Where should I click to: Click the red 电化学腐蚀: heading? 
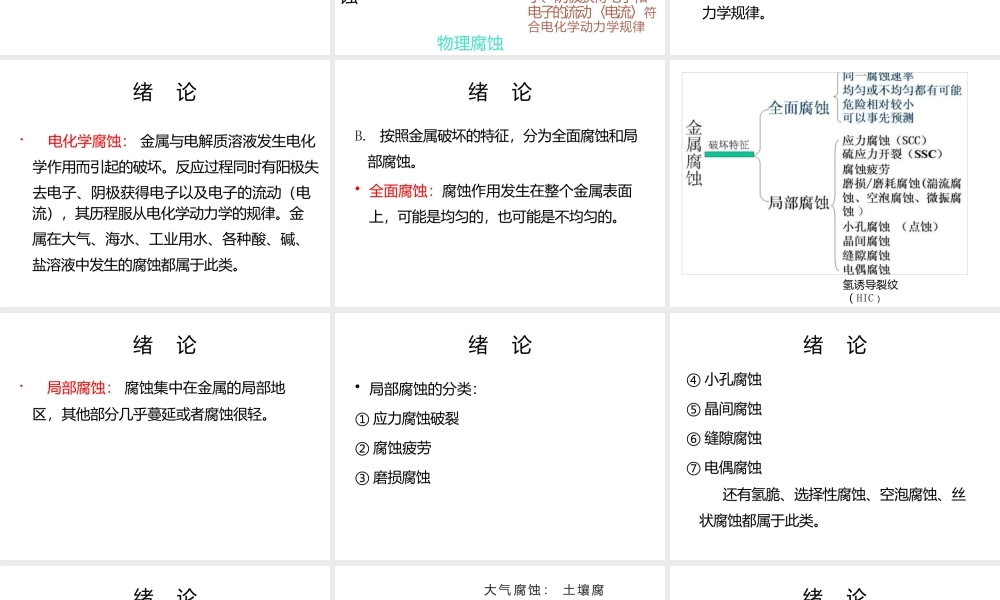88,141
